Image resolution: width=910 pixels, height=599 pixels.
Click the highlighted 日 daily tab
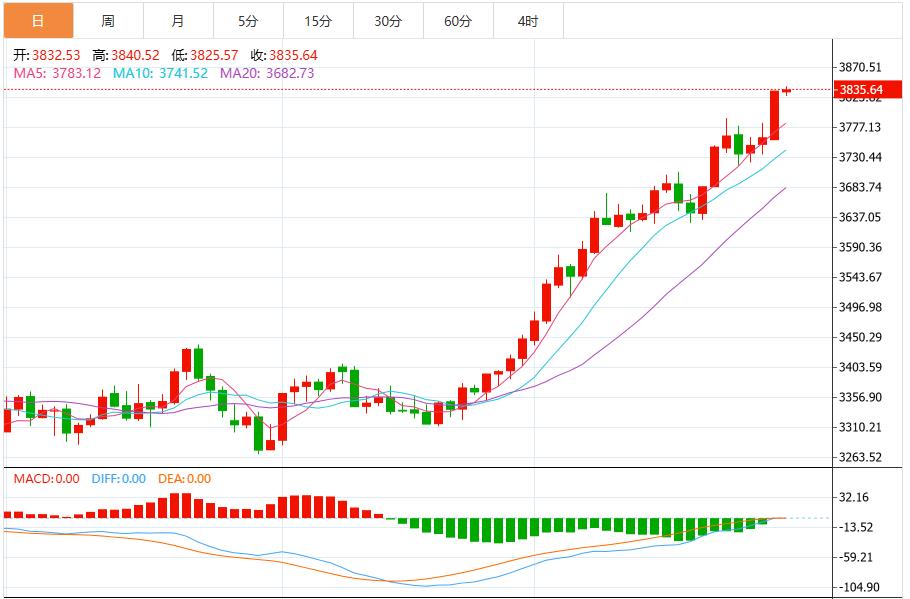coord(36,18)
